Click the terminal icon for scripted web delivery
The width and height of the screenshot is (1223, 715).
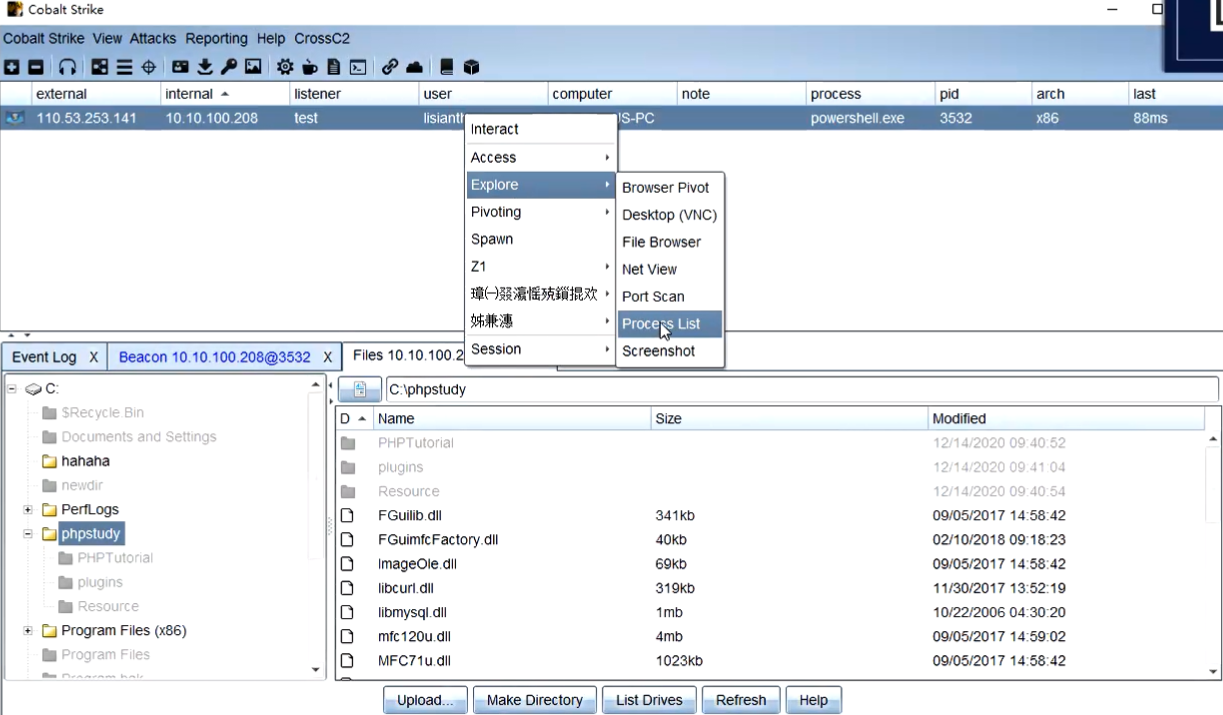358,67
